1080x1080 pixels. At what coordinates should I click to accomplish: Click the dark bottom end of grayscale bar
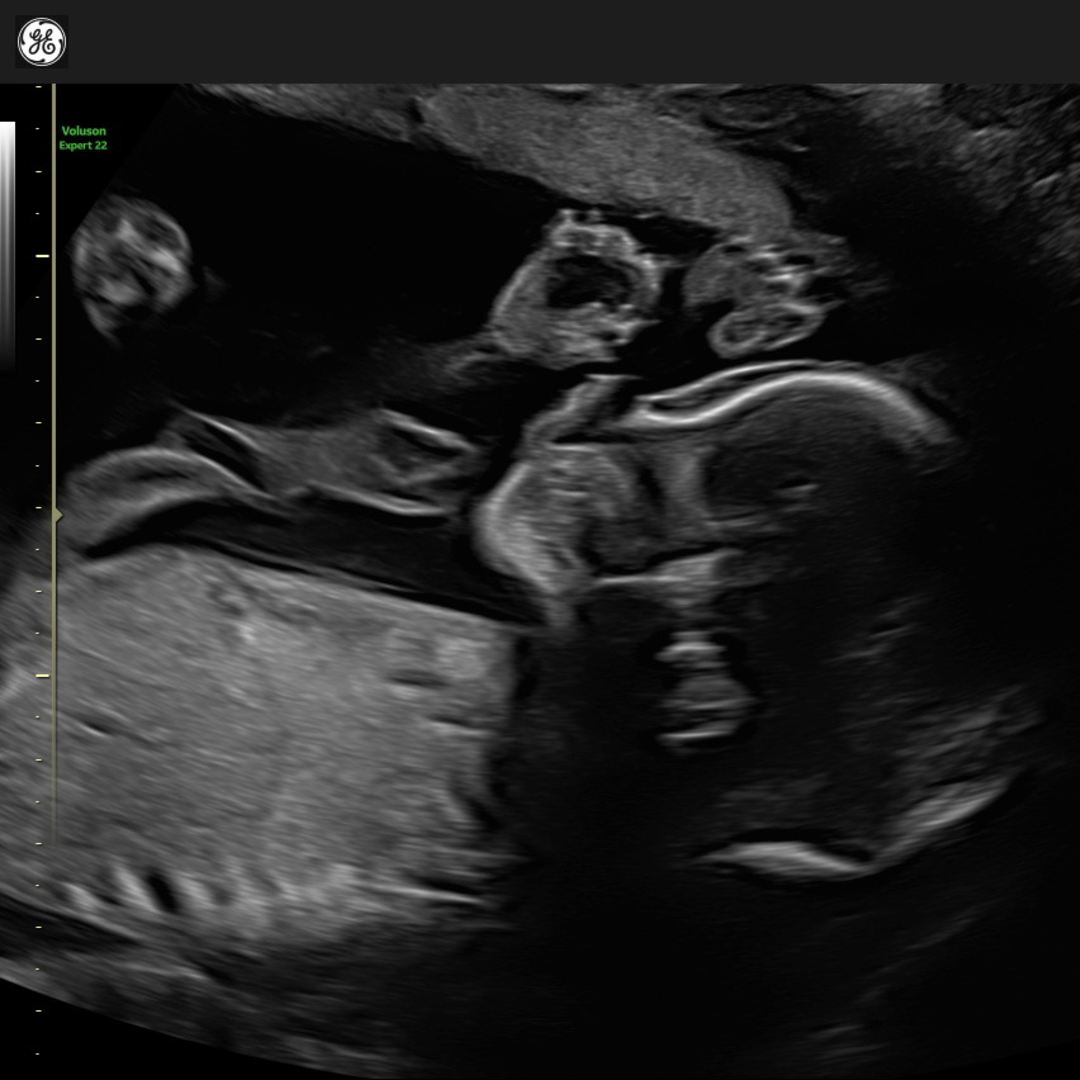coord(8,360)
